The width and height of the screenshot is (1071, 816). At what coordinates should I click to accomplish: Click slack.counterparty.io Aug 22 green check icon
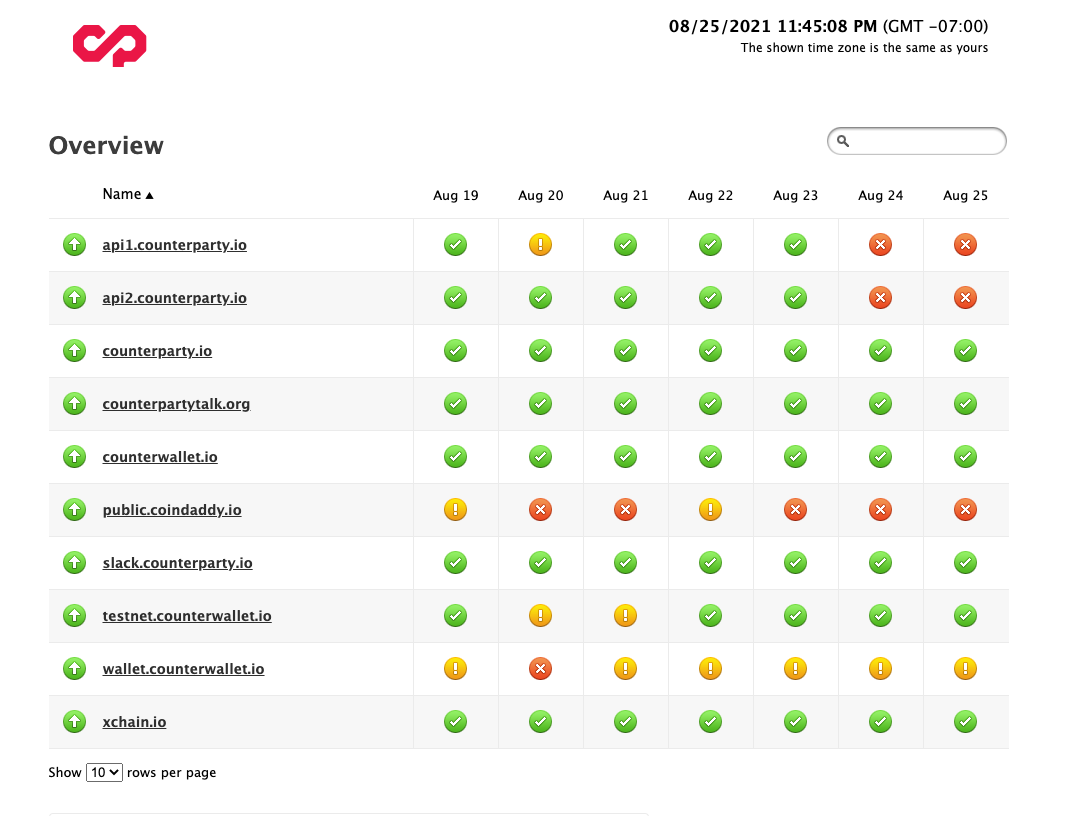tap(710, 563)
